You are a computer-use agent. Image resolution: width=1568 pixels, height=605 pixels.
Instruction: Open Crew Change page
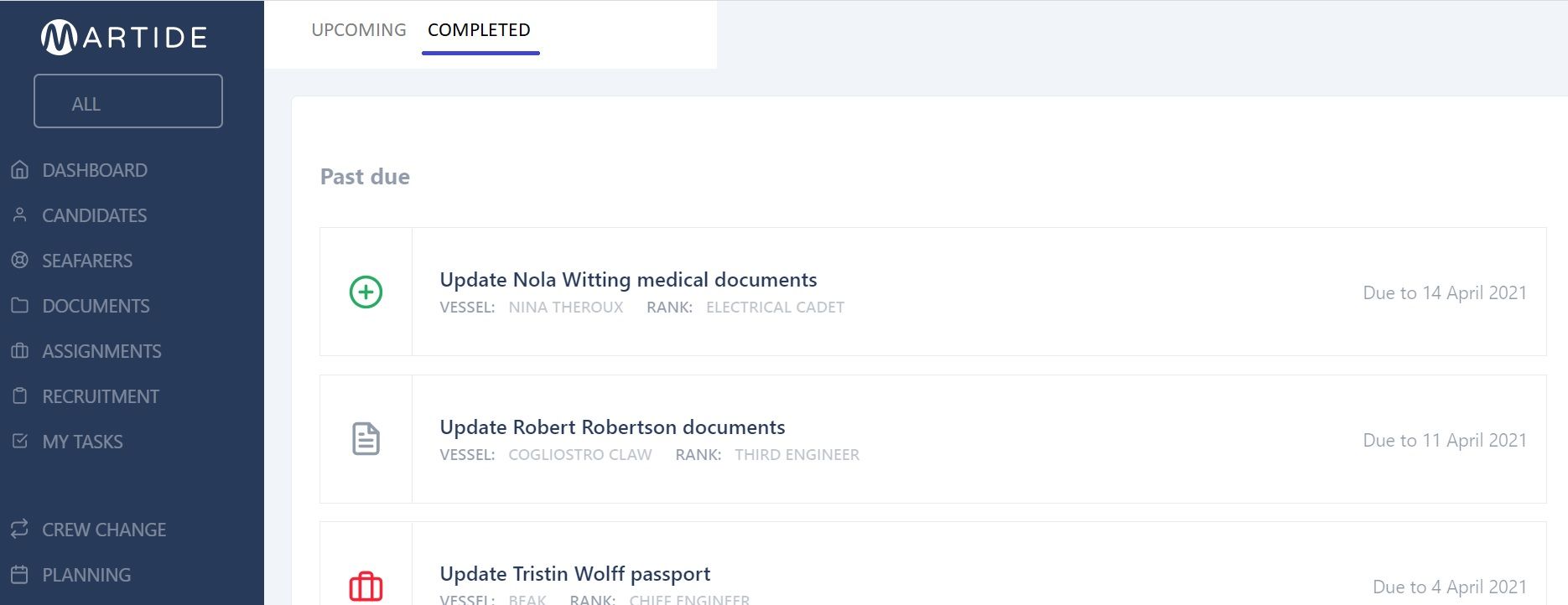(104, 530)
